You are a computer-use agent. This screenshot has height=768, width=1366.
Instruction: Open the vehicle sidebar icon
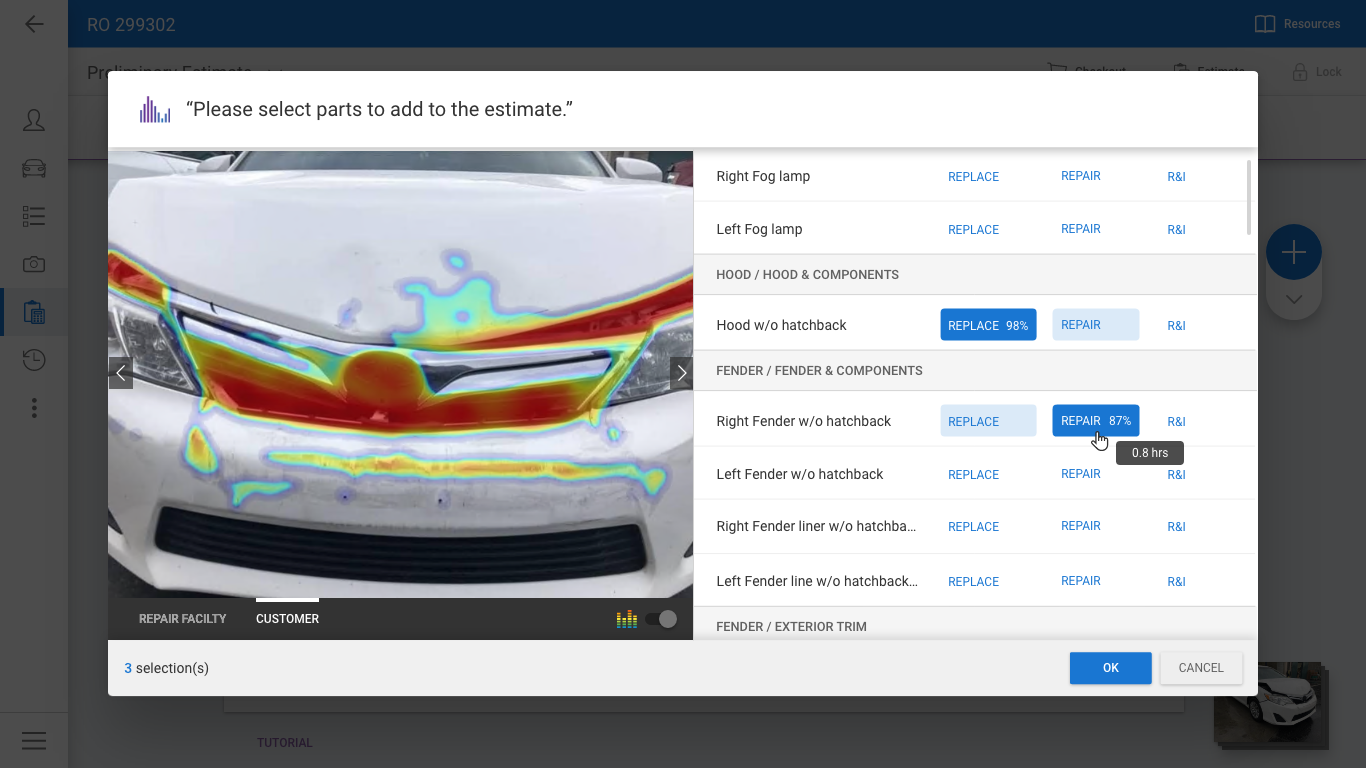[x=34, y=168]
